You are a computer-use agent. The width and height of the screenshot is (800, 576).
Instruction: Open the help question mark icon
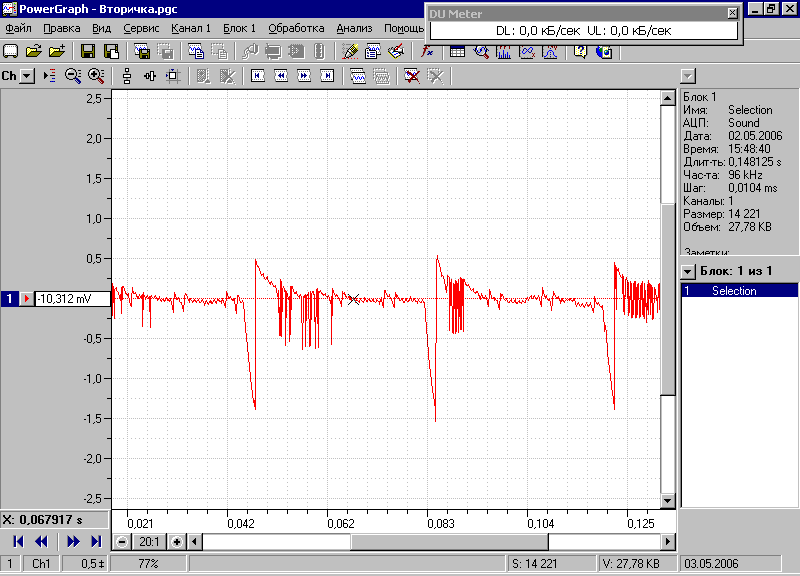point(581,52)
